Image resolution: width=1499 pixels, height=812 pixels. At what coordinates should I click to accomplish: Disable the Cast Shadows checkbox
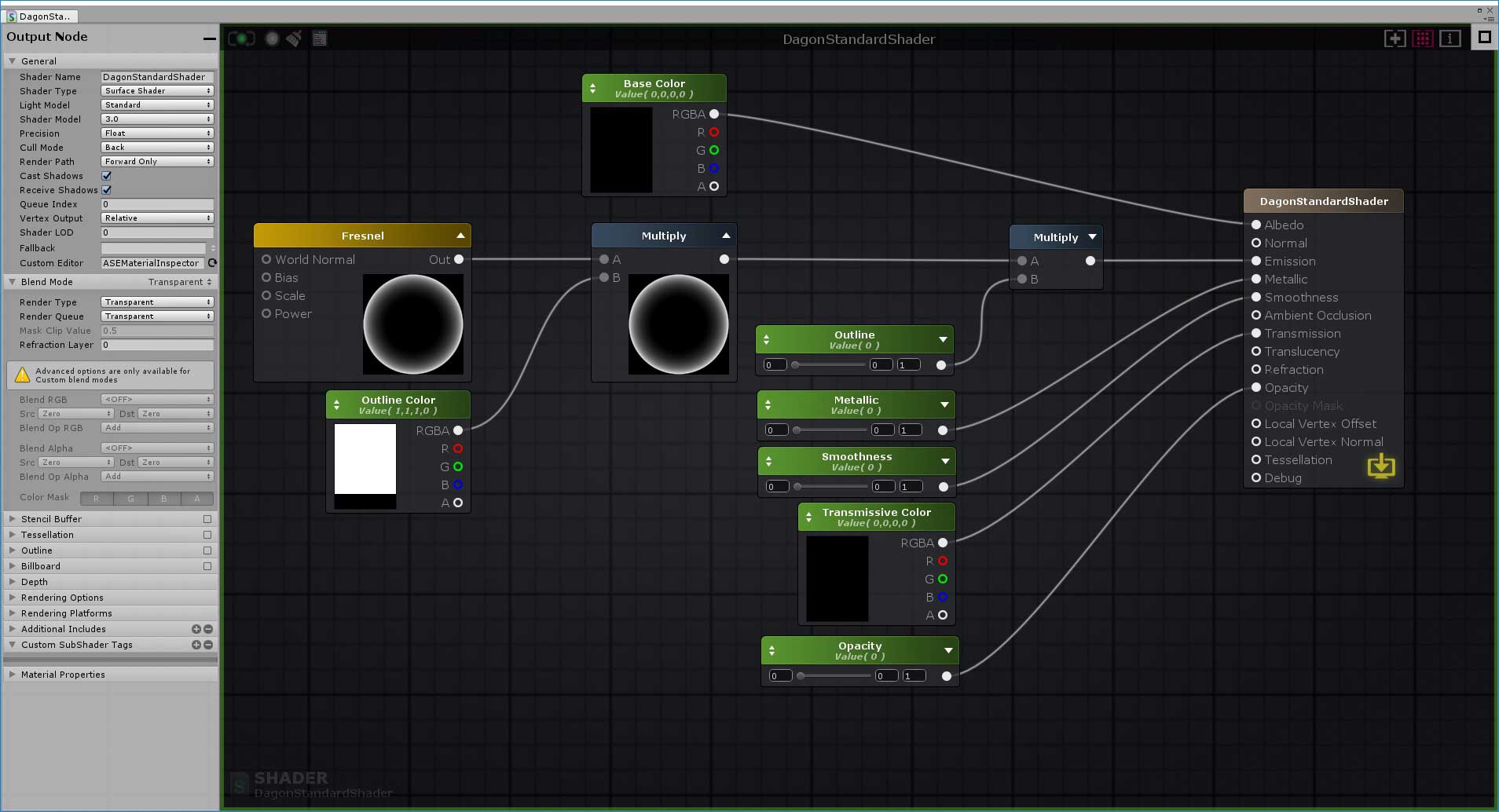(x=107, y=176)
